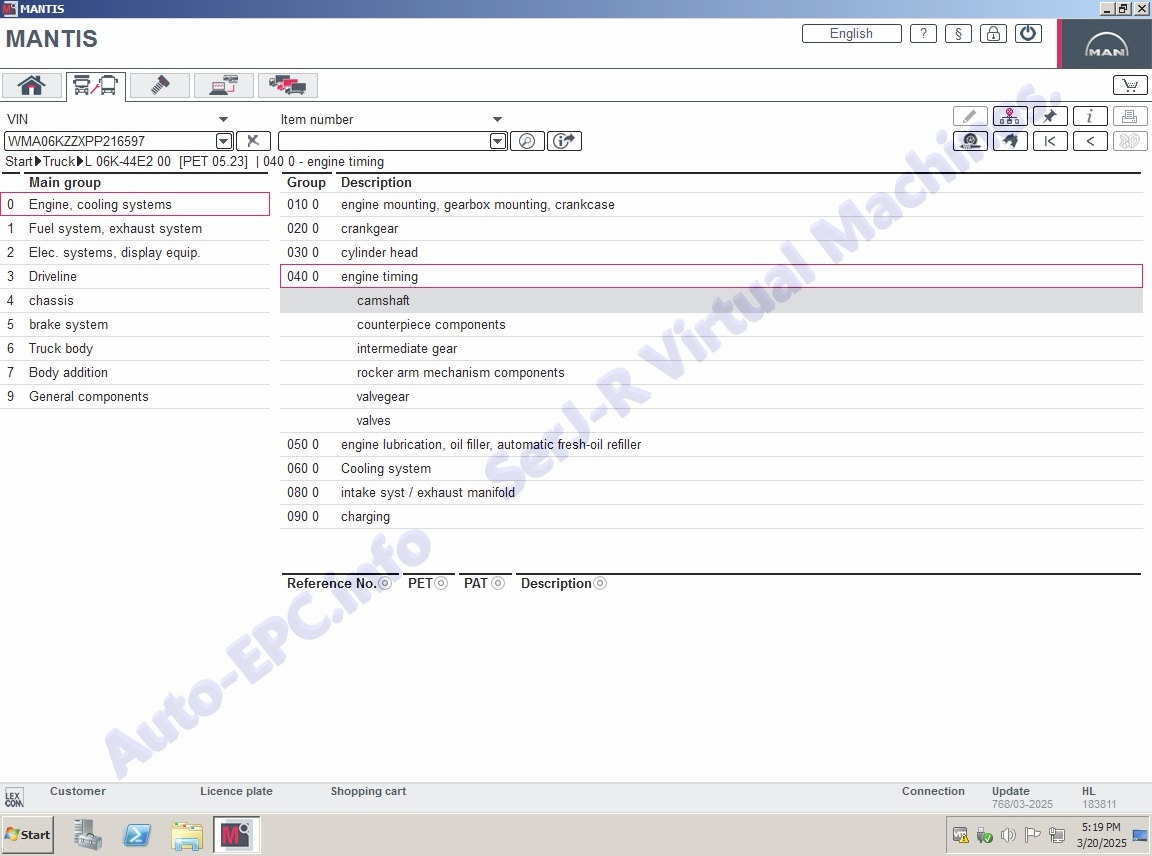The width and height of the screenshot is (1152, 856).
Task: Click the English language button
Action: point(852,34)
